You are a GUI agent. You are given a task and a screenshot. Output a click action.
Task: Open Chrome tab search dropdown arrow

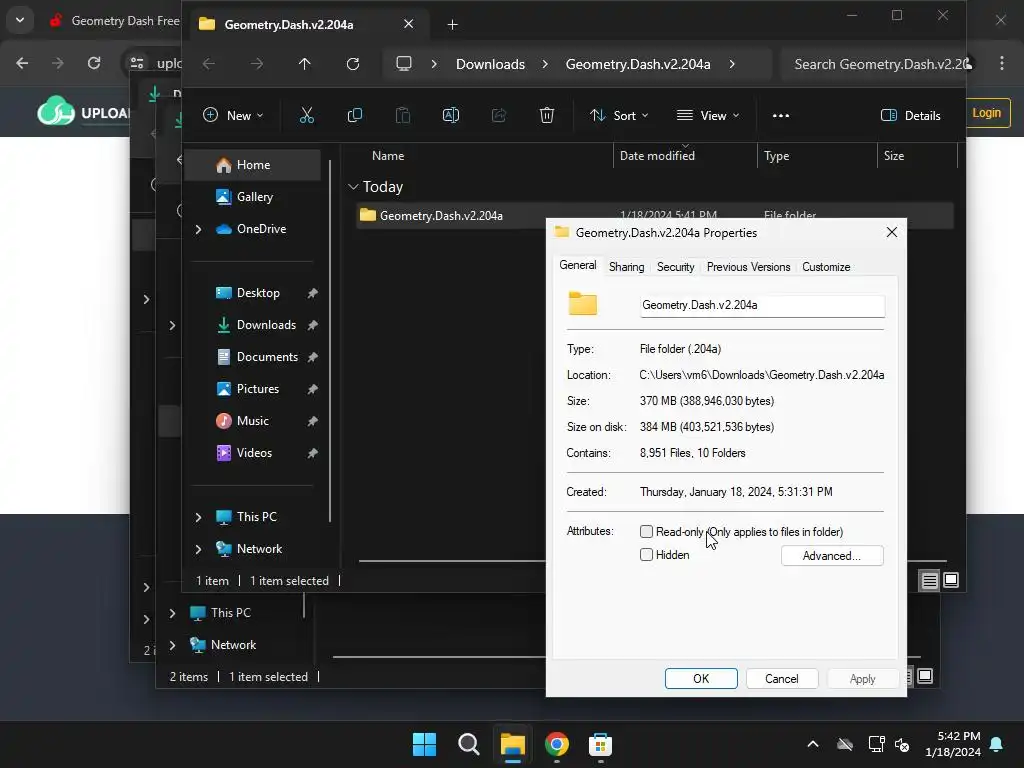tap(20, 20)
